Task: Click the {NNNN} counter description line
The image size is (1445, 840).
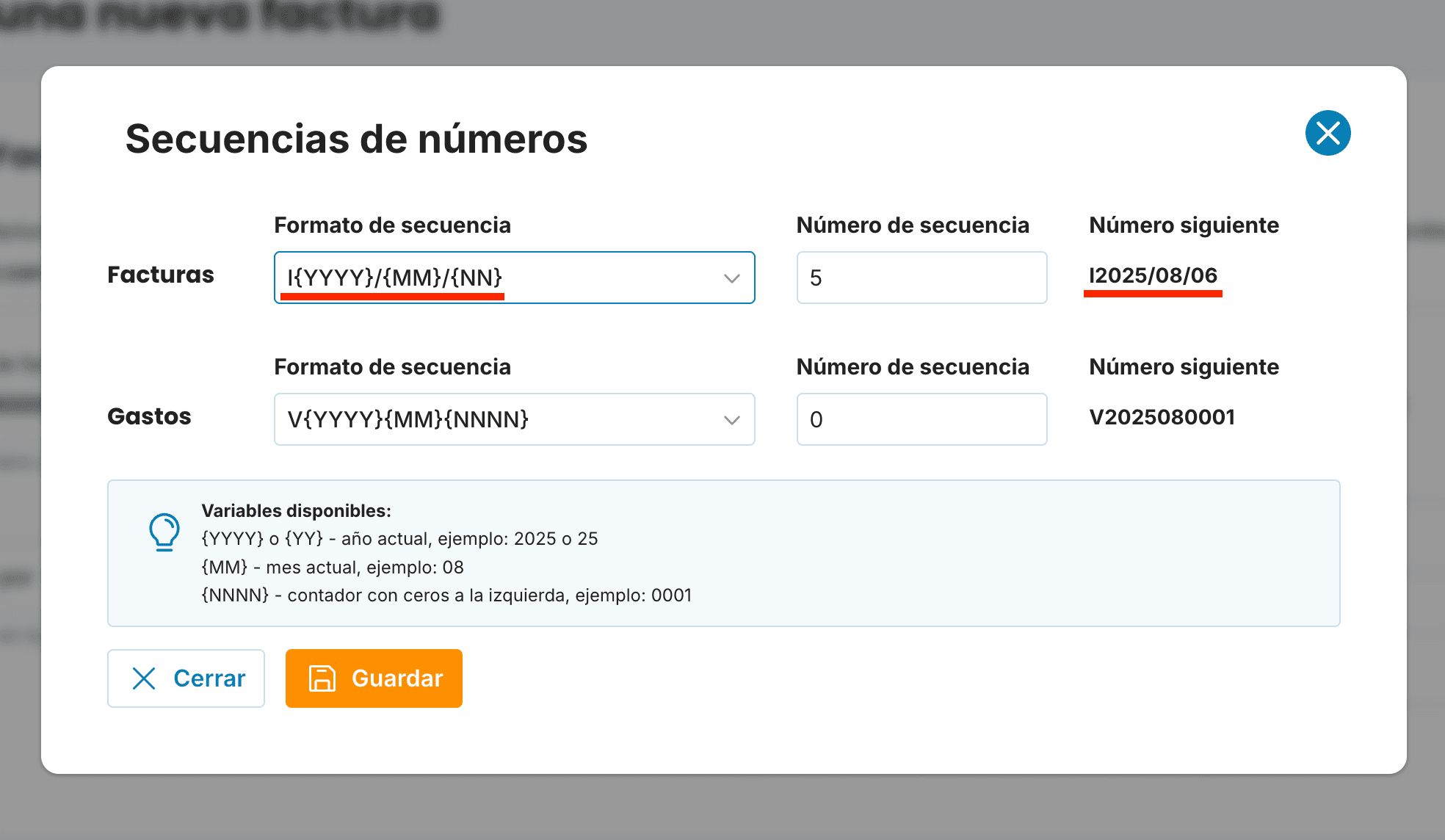Action: (446, 595)
